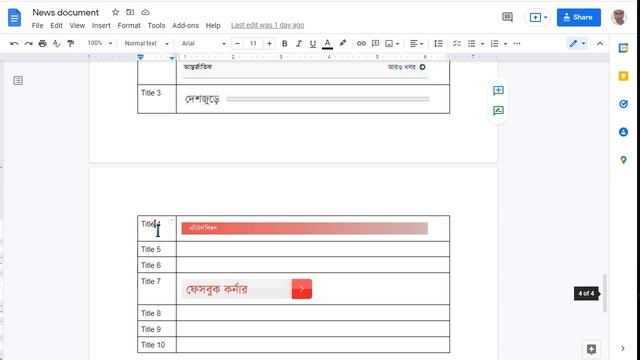Open the zoom level 100% dropdown
640x360 pixels.
[x=100, y=43]
